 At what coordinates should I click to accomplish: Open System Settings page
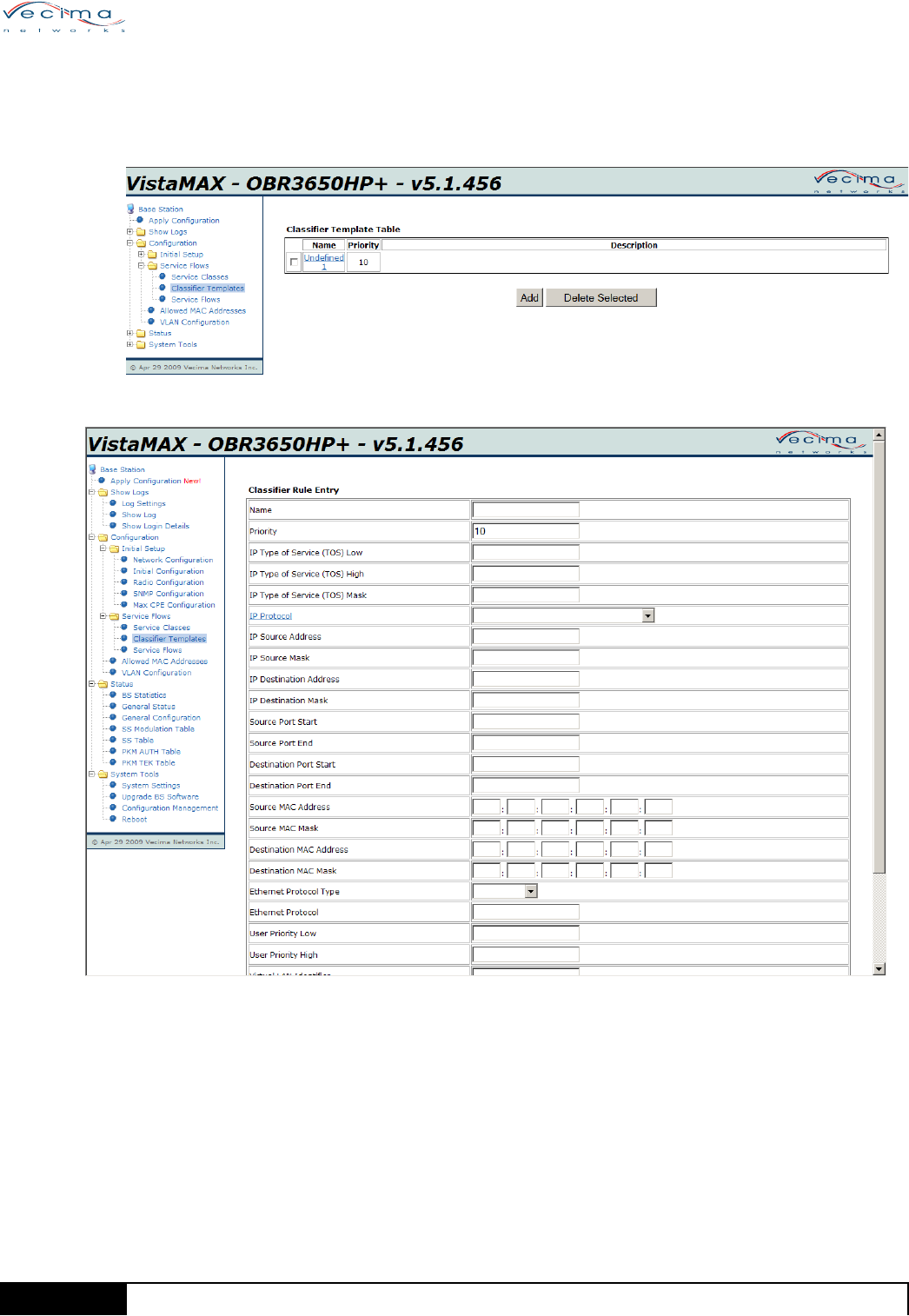pos(151,786)
